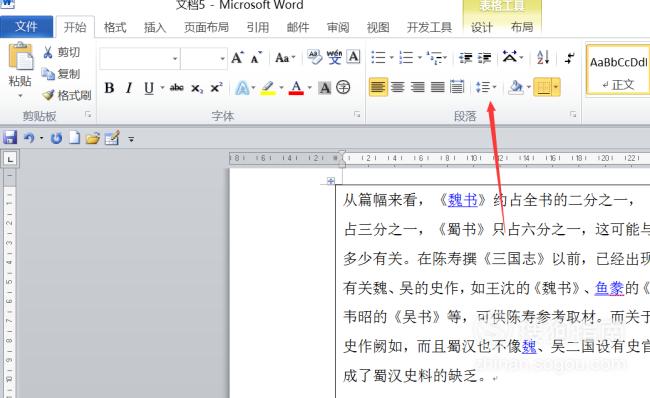Viewport: 650px width, 398px height.
Task: Toggle Superscript formatting
Action: tap(216, 87)
